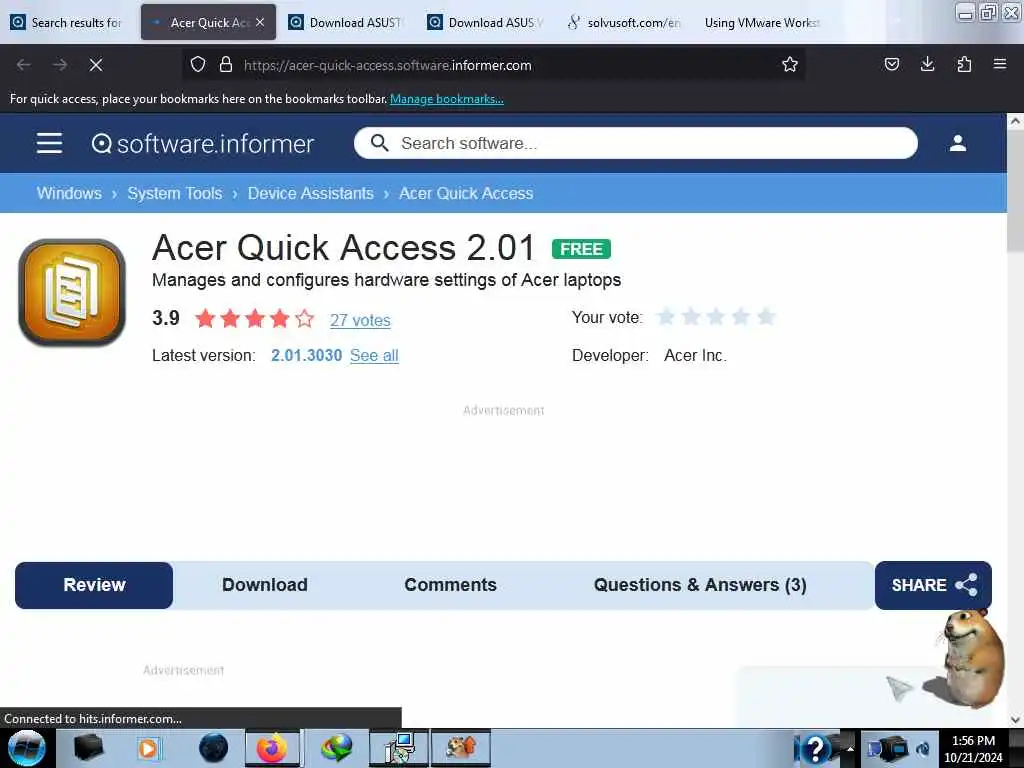
Task: Go back to the previous page
Action: (24, 65)
